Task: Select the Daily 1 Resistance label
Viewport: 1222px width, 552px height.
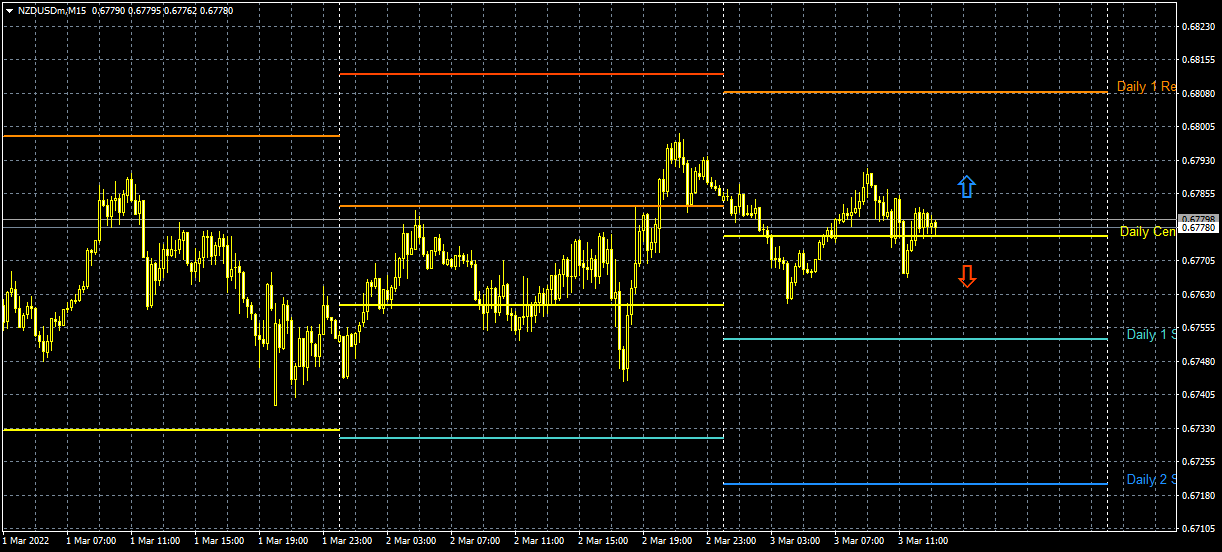Action: pyautogui.click(x=1146, y=87)
